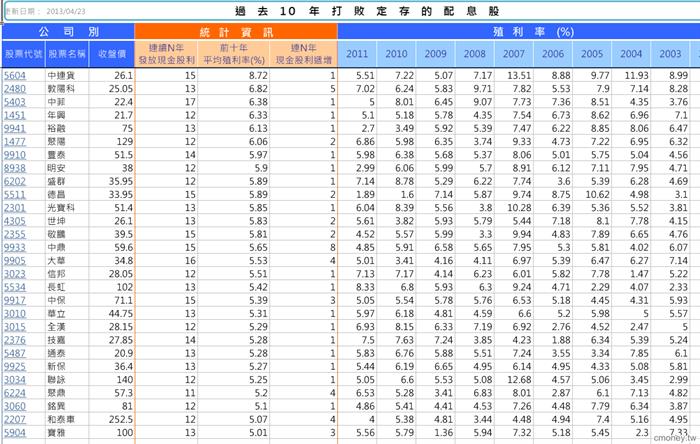This screenshot has height=444, width=700.
Task: Open stock code 9905 link
Action: click(x=15, y=261)
